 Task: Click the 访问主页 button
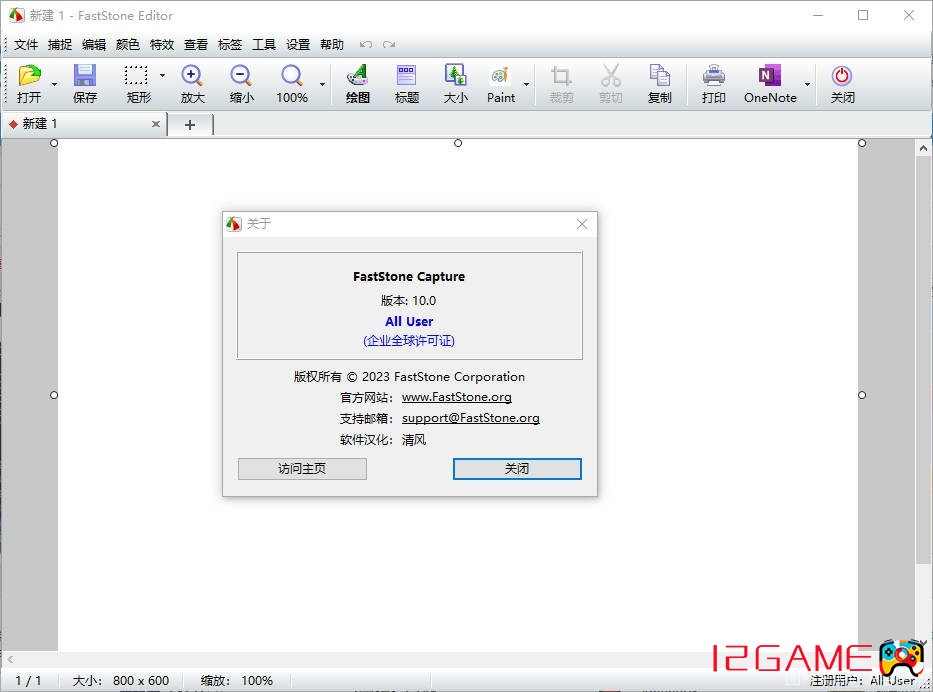pyautogui.click(x=302, y=468)
